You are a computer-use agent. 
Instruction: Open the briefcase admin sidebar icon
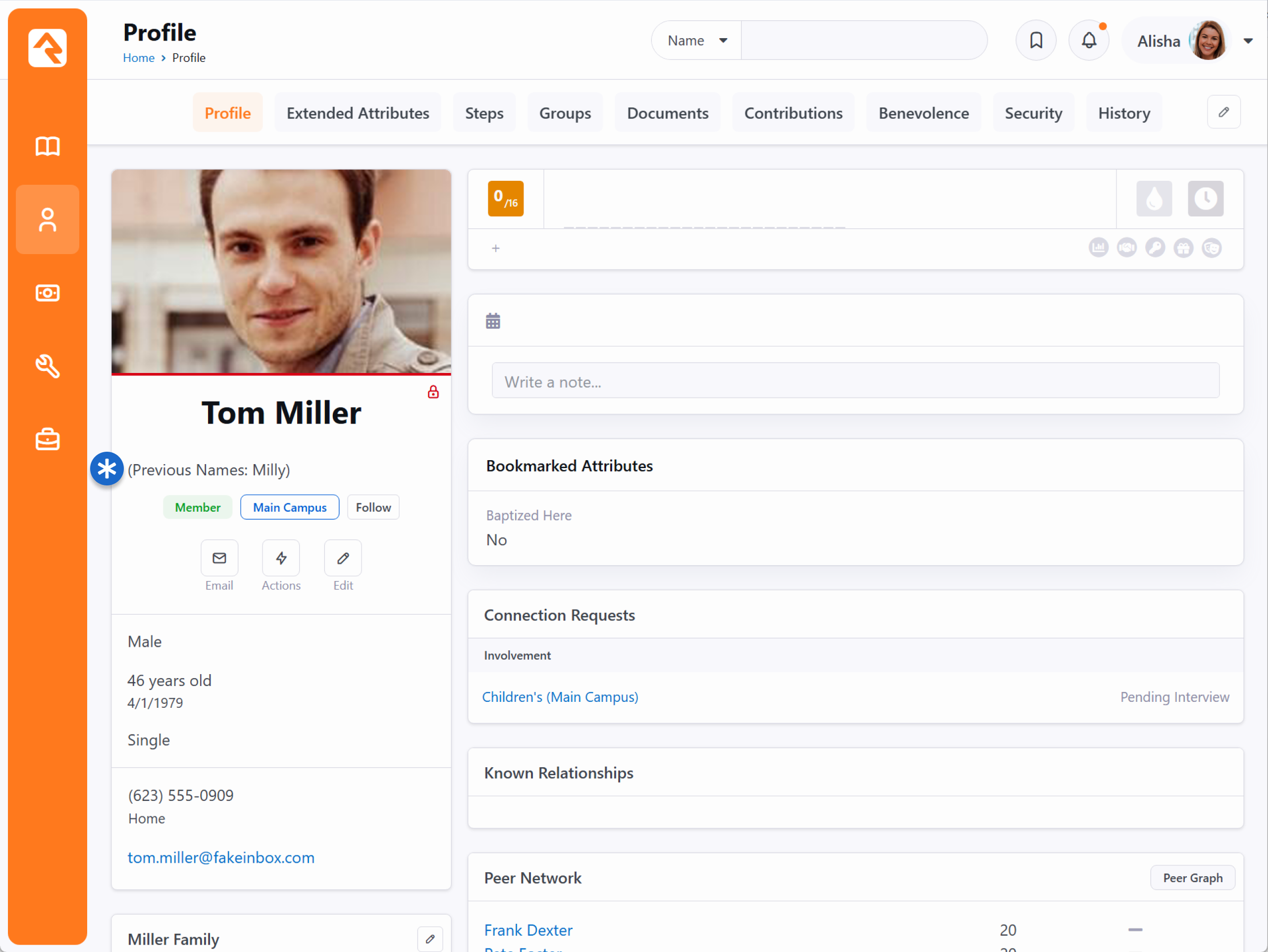pyautogui.click(x=48, y=440)
